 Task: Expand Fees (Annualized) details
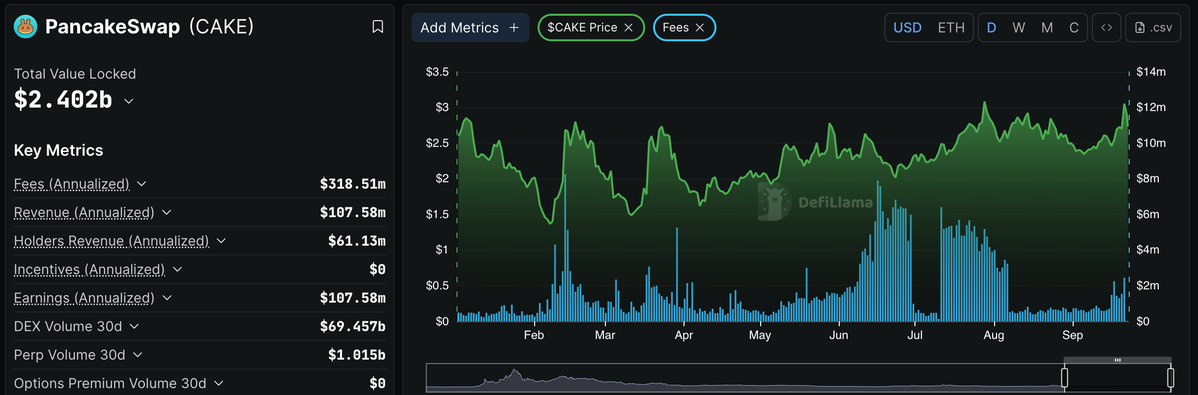click(x=142, y=184)
